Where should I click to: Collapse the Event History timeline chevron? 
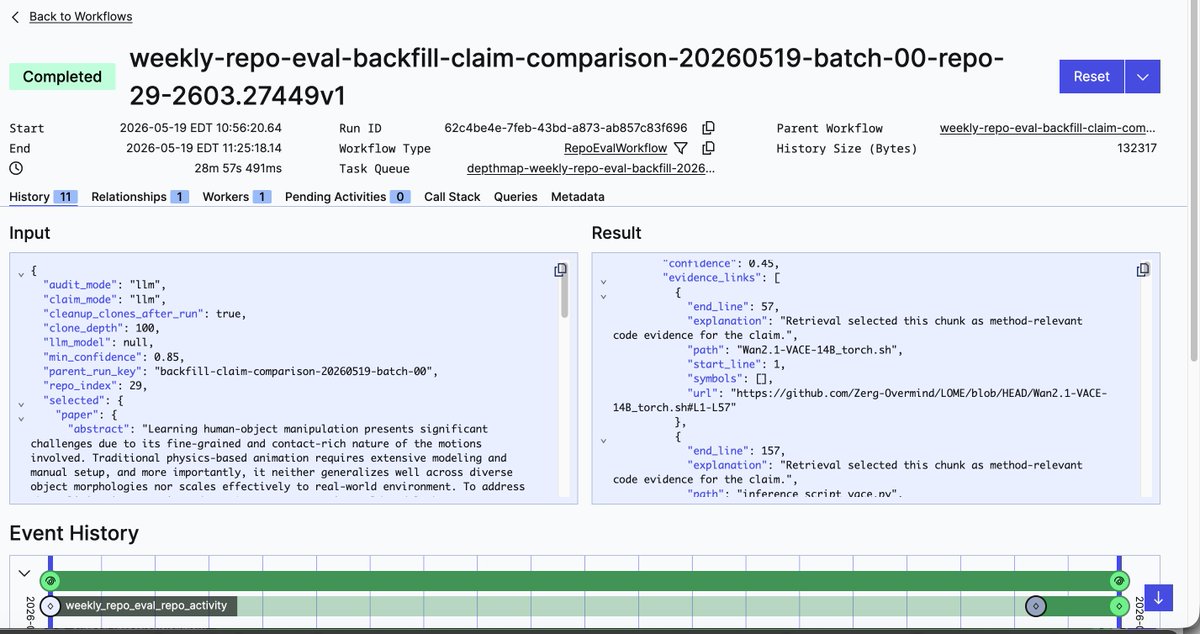point(25,573)
